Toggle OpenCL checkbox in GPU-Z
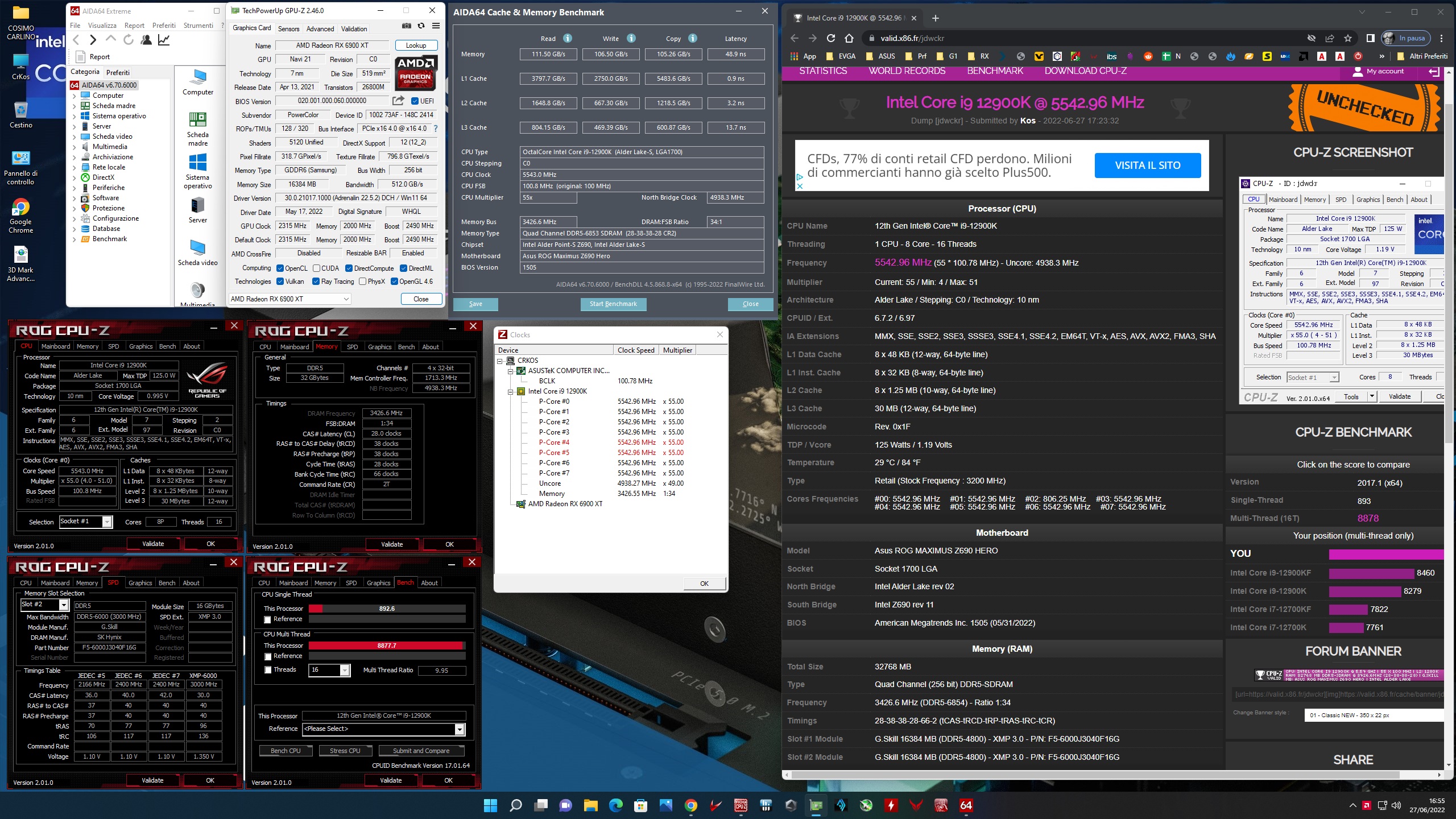 [280, 268]
